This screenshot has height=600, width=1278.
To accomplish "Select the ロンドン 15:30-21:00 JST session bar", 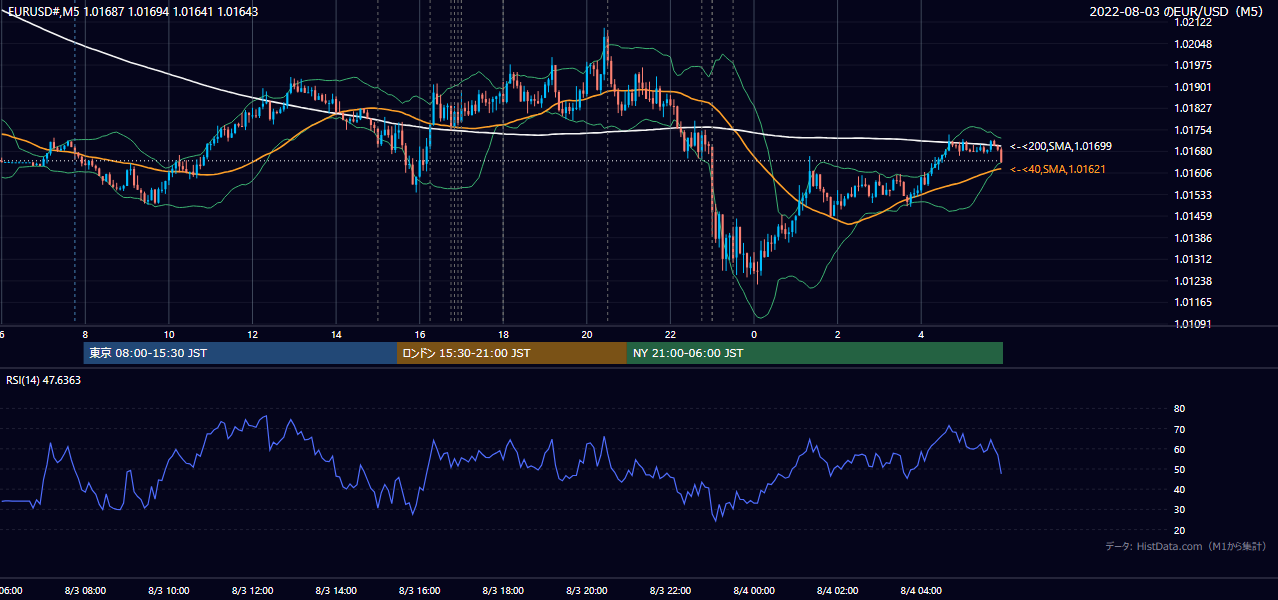I will coord(512,353).
